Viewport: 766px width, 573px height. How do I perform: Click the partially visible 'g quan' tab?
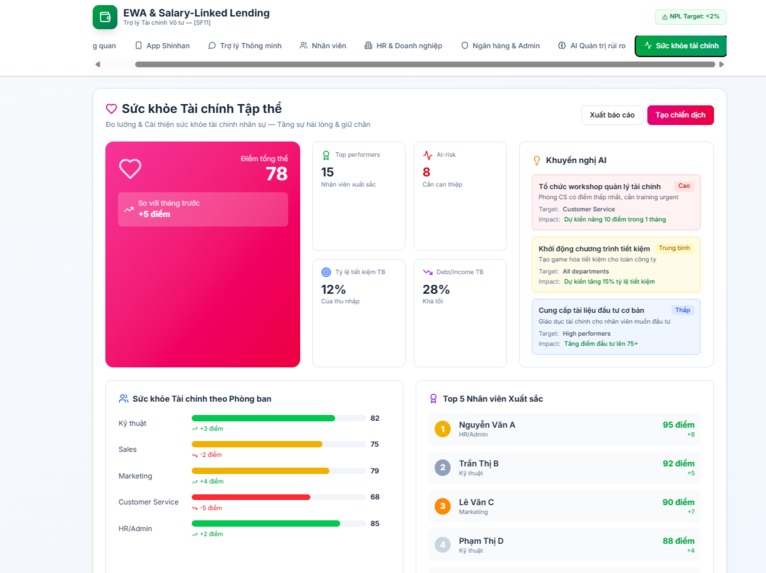pos(104,45)
